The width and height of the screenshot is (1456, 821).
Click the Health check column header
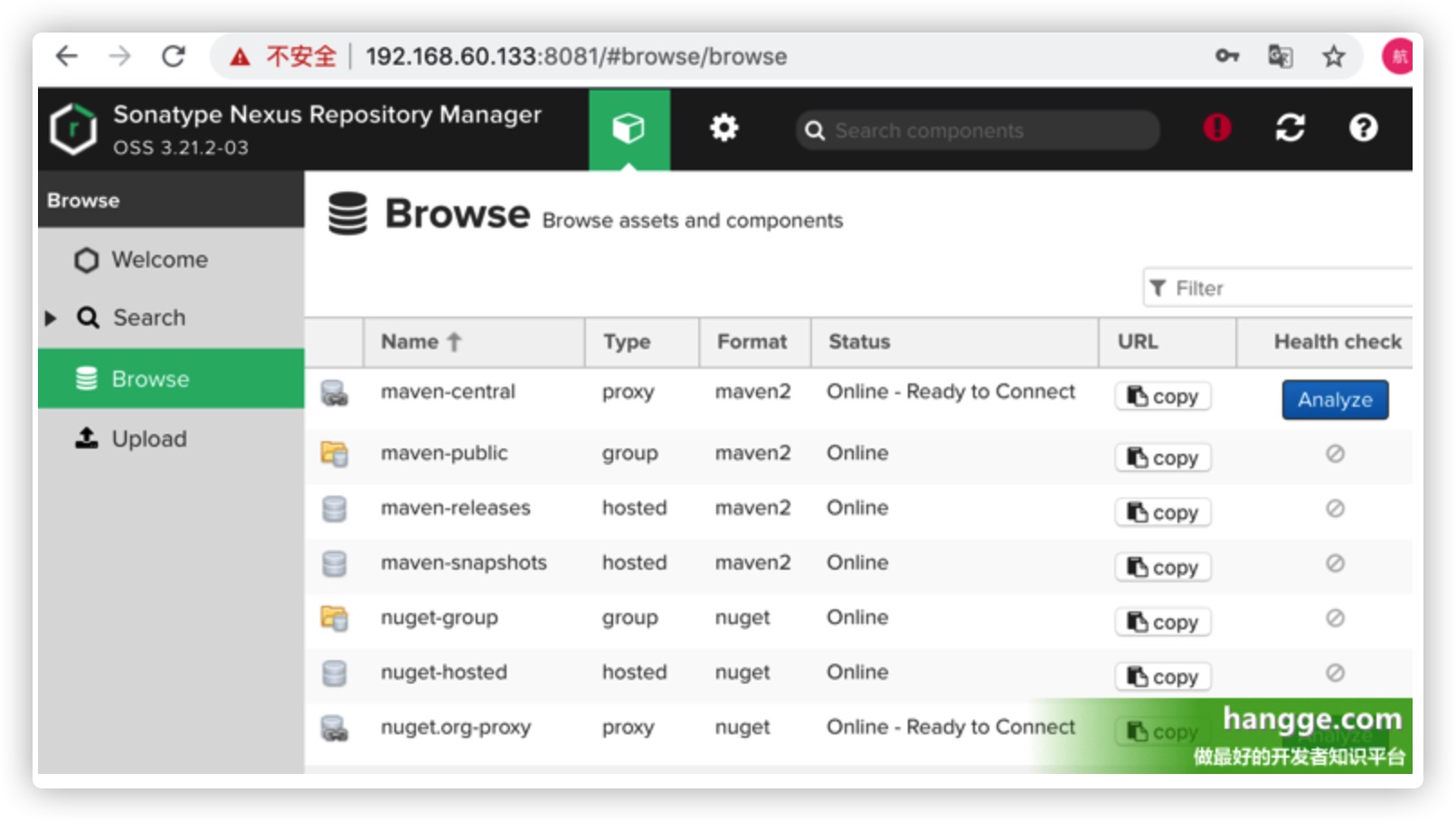1326,342
